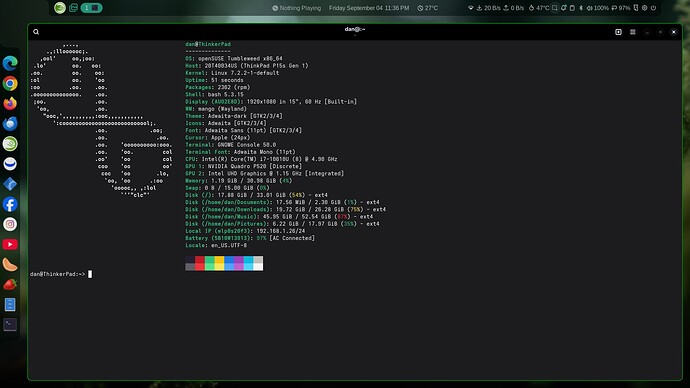690x388 pixels.
Task: Click the Memory line 1.19 GiB usage
Action: tap(239, 181)
